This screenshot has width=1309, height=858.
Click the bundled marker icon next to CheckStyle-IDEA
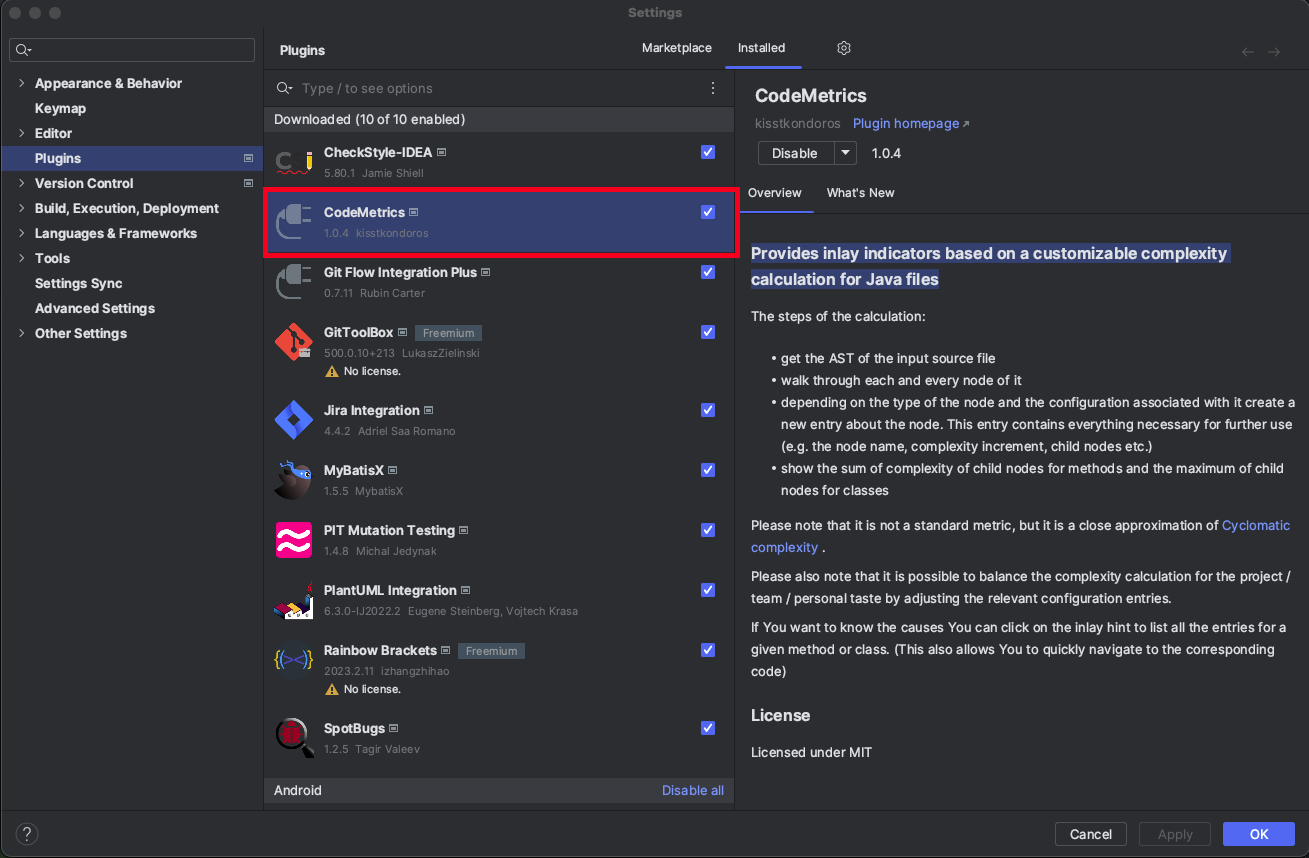(441, 153)
